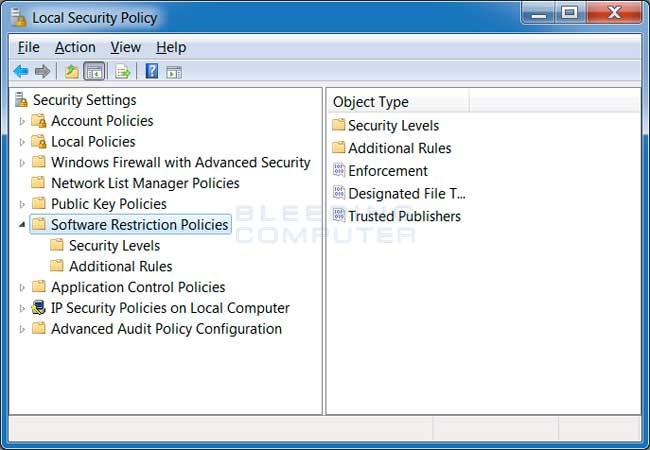Select Security Levels text in right pane
This screenshot has height=450, width=650.
point(393,125)
